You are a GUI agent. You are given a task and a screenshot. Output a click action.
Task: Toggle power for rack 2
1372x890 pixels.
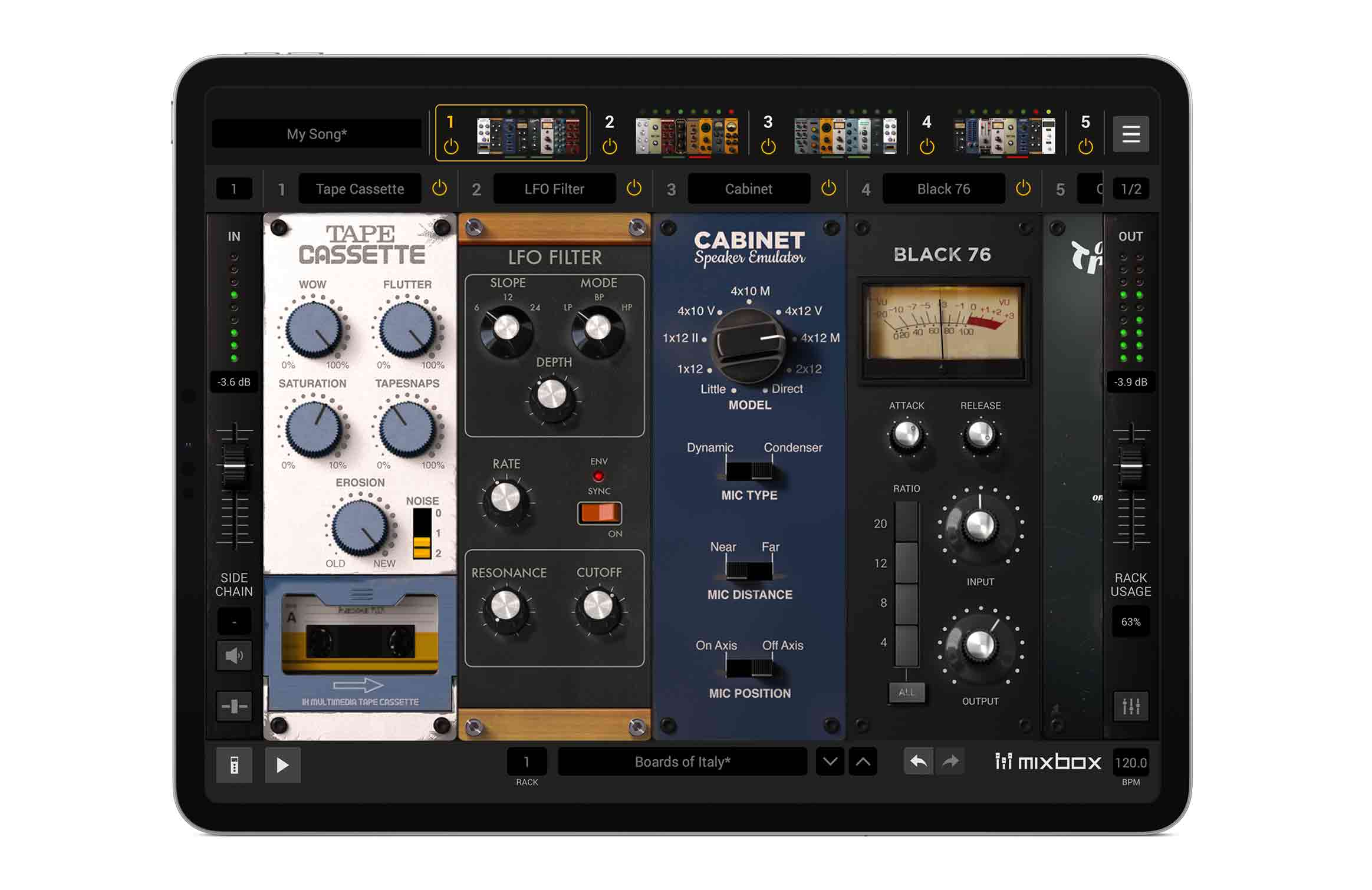click(x=610, y=146)
